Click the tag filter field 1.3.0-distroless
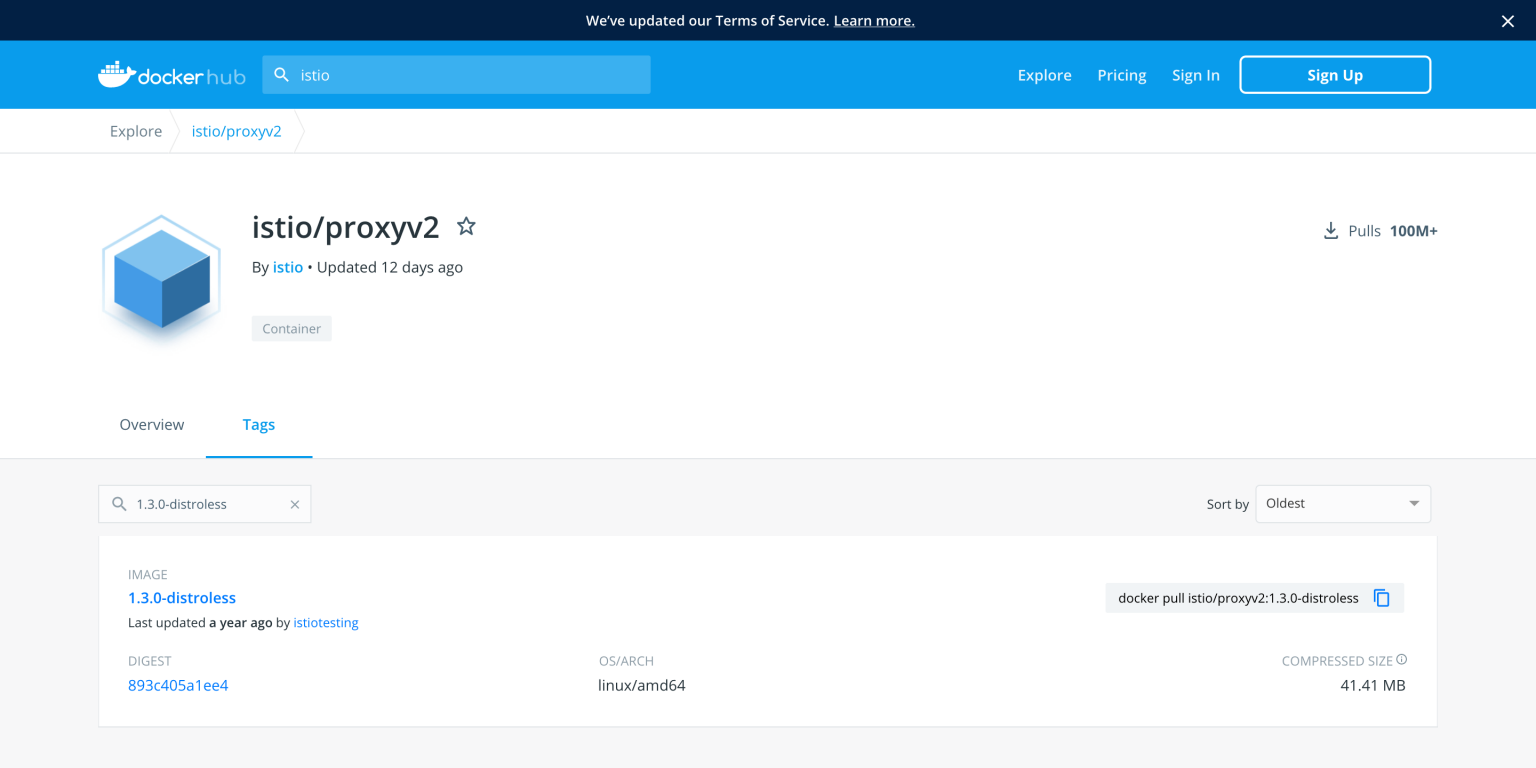Image resolution: width=1536 pixels, height=768 pixels. click(205, 504)
